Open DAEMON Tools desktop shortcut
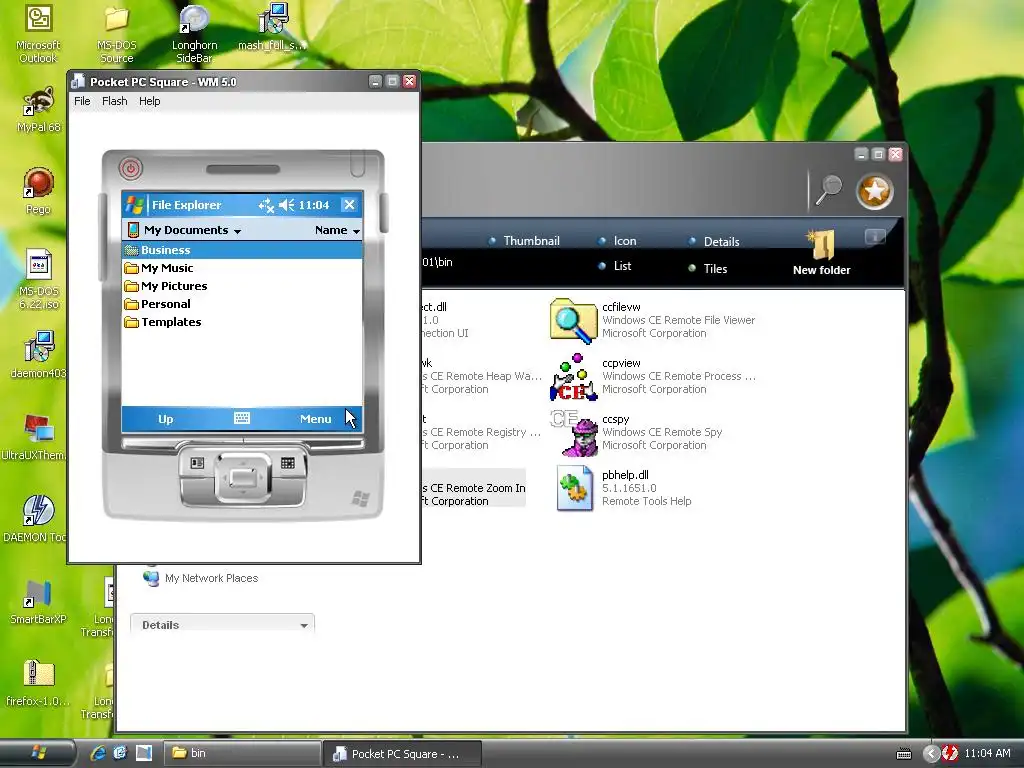 point(35,519)
